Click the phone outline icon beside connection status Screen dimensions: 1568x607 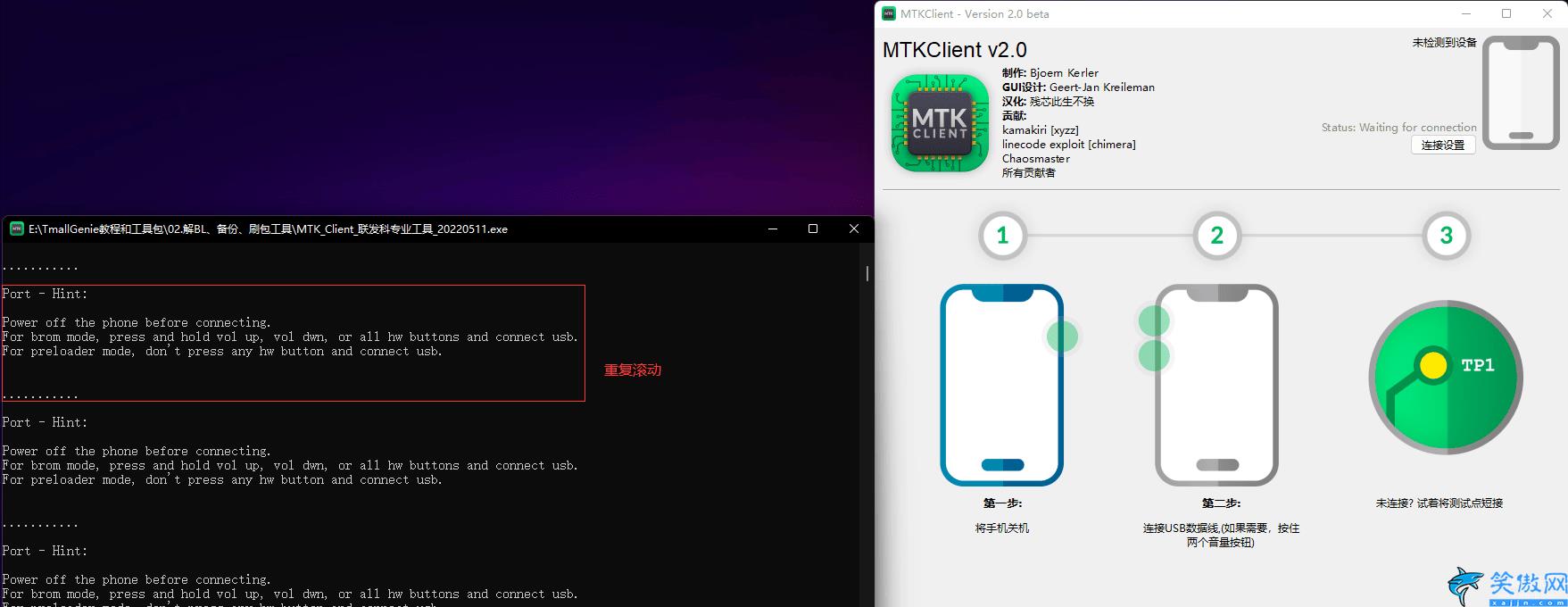[1521, 93]
